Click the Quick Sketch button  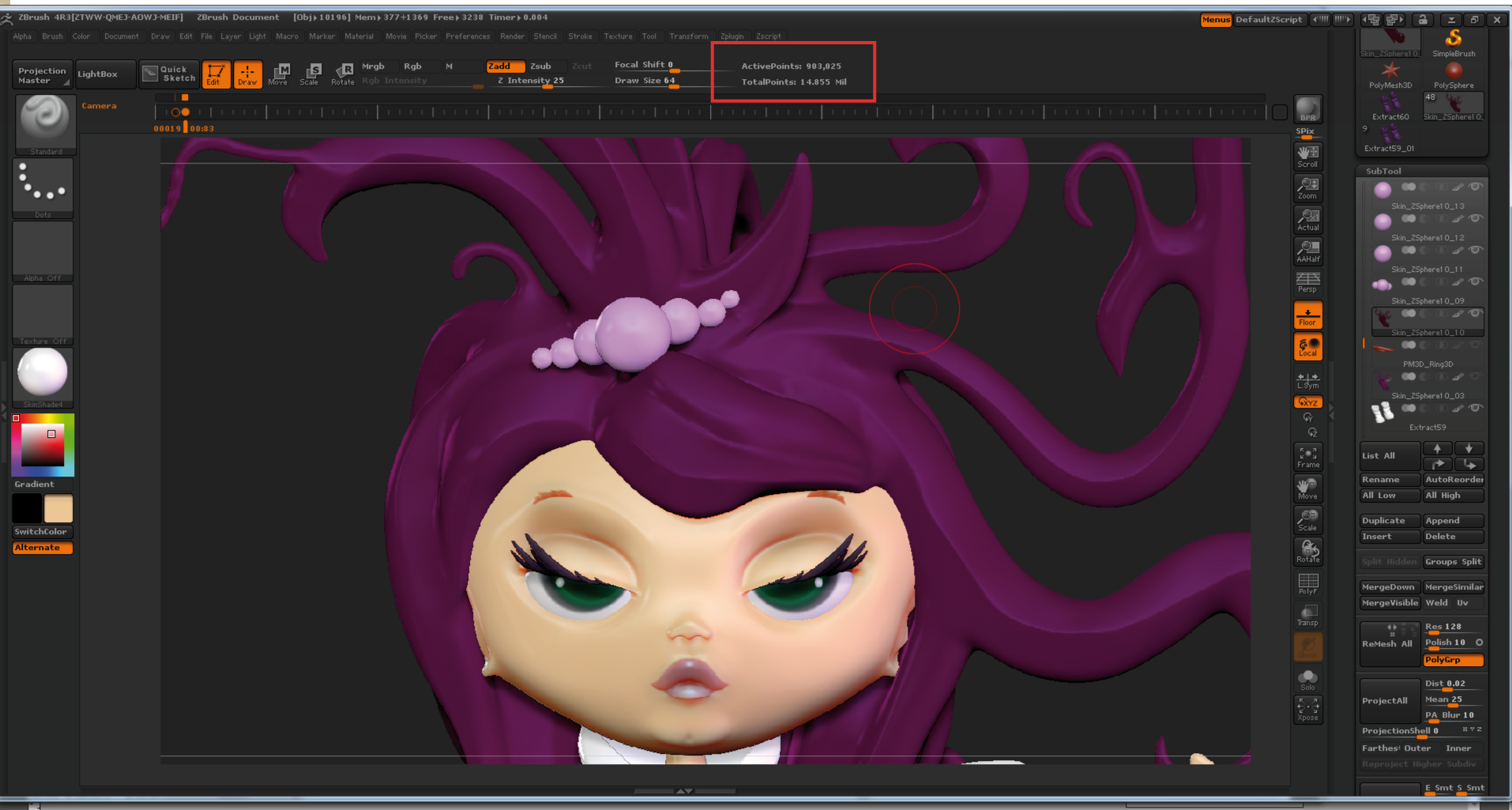170,74
